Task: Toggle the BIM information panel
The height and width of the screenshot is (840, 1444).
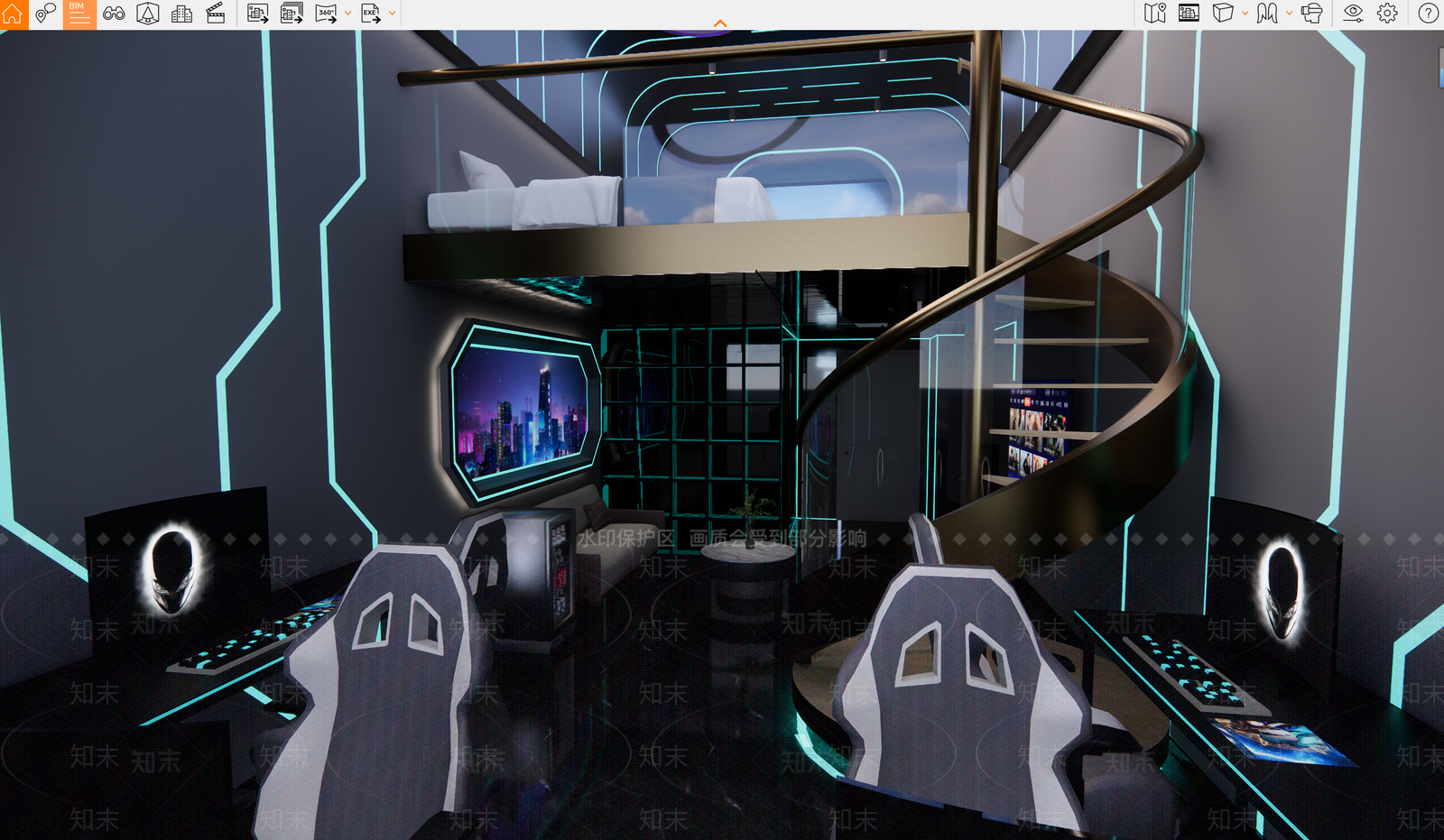Action: [x=79, y=14]
